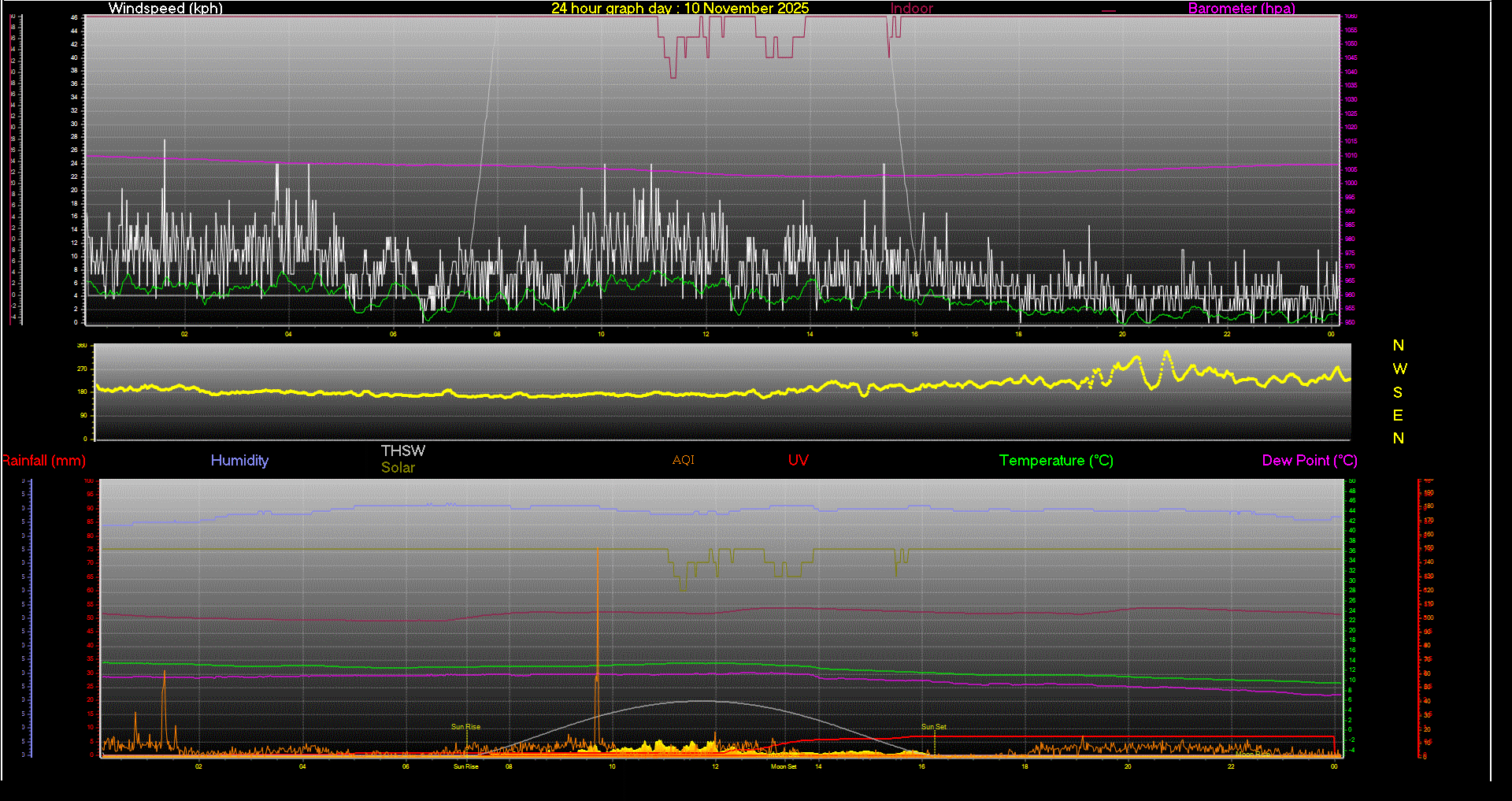The width and height of the screenshot is (1512, 801).
Task: Select the THSW legend entry
Action: tap(403, 451)
